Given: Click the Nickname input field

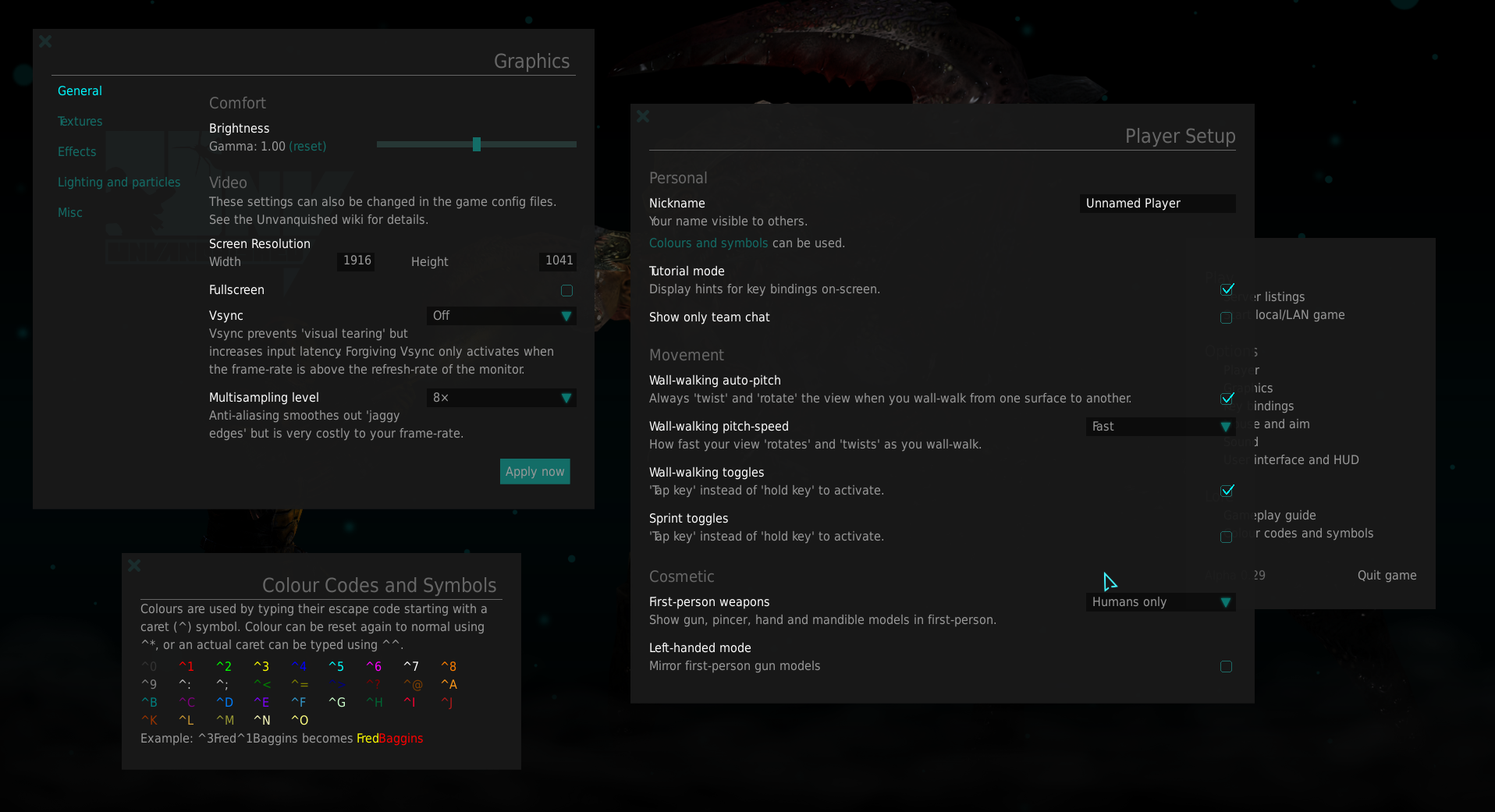Looking at the screenshot, I should click(1156, 204).
